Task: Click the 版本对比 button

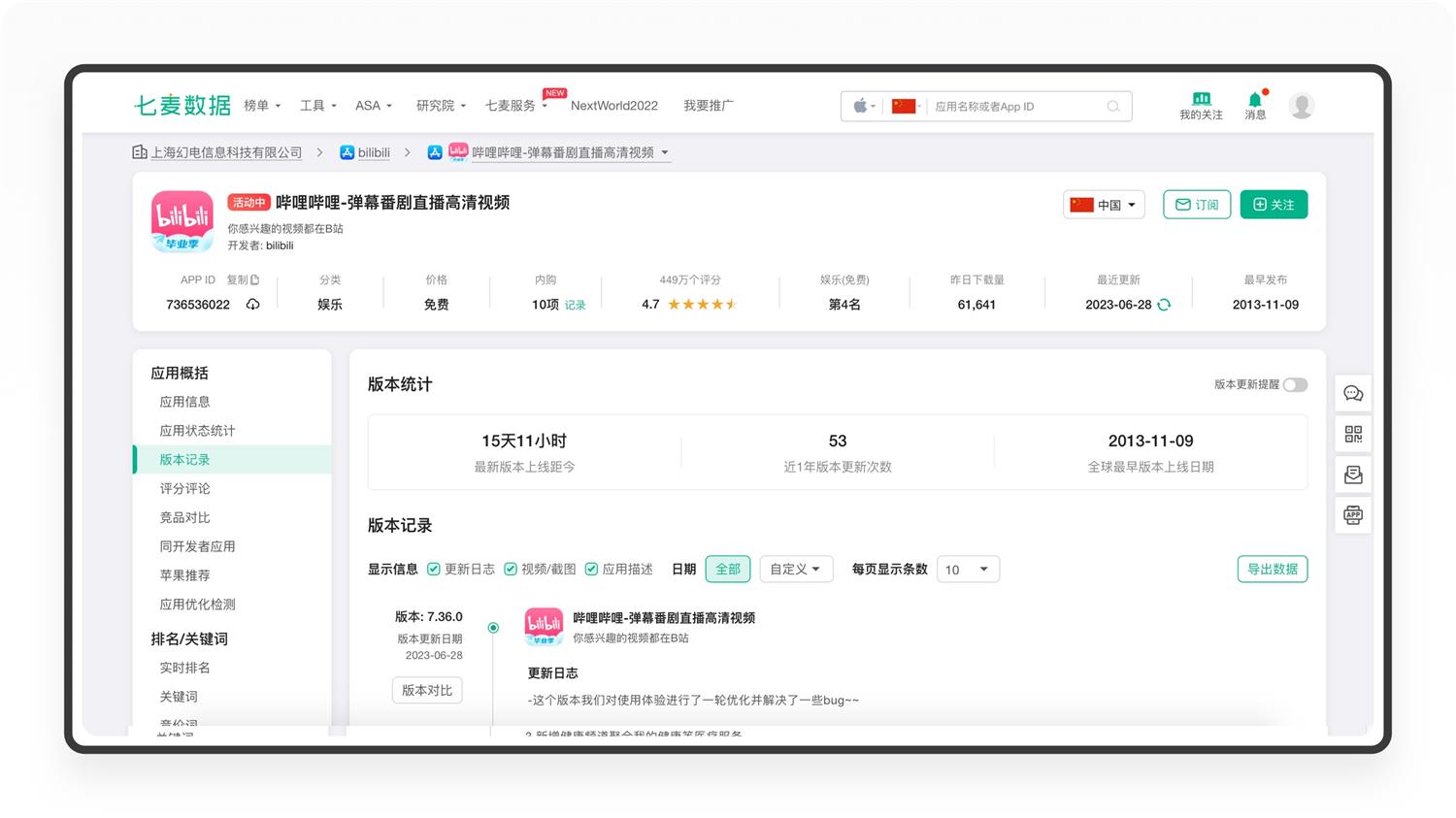Action: point(427,691)
